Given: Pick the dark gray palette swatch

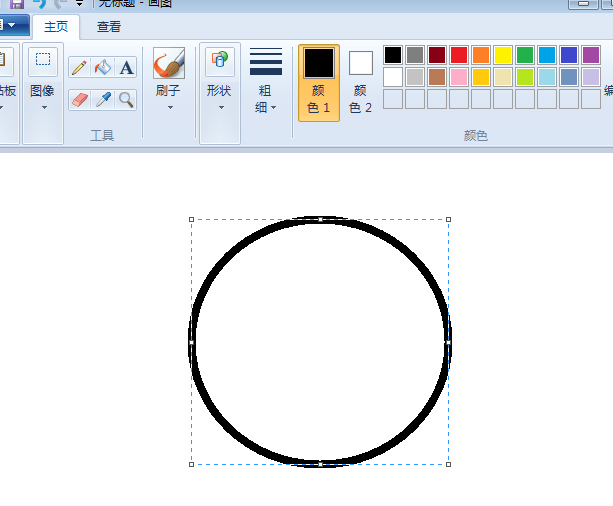Looking at the screenshot, I should point(415,55).
